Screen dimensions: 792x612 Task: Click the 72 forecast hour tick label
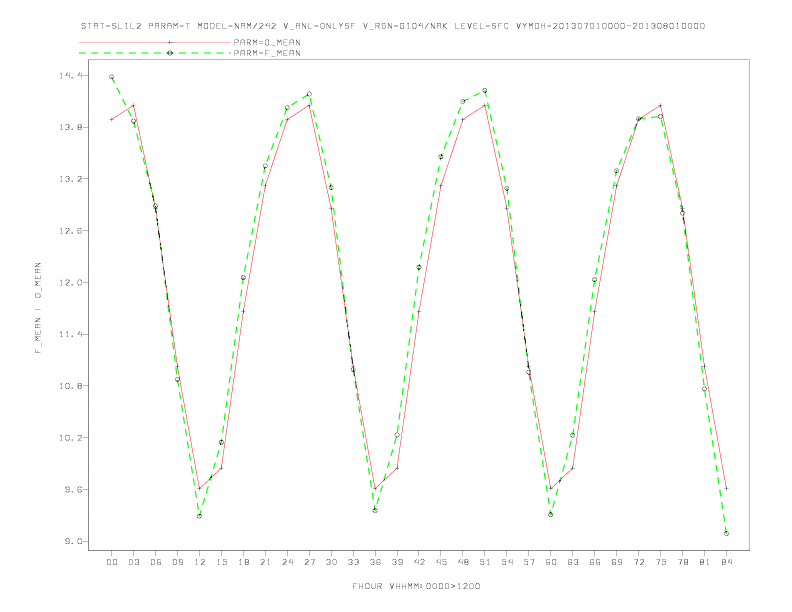click(x=639, y=562)
